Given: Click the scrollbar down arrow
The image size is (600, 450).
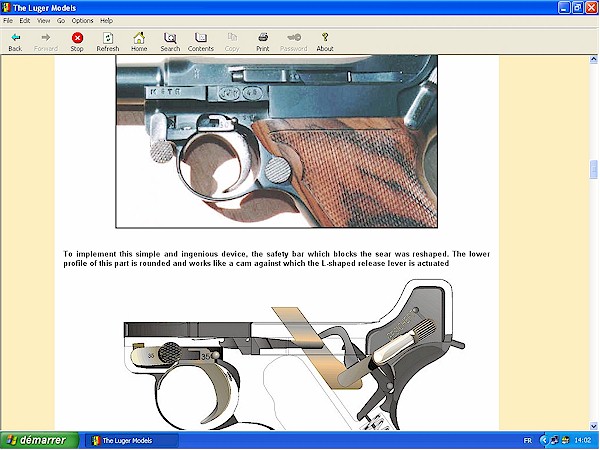Looking at the screenshot, I should click(x=593, y=426).
